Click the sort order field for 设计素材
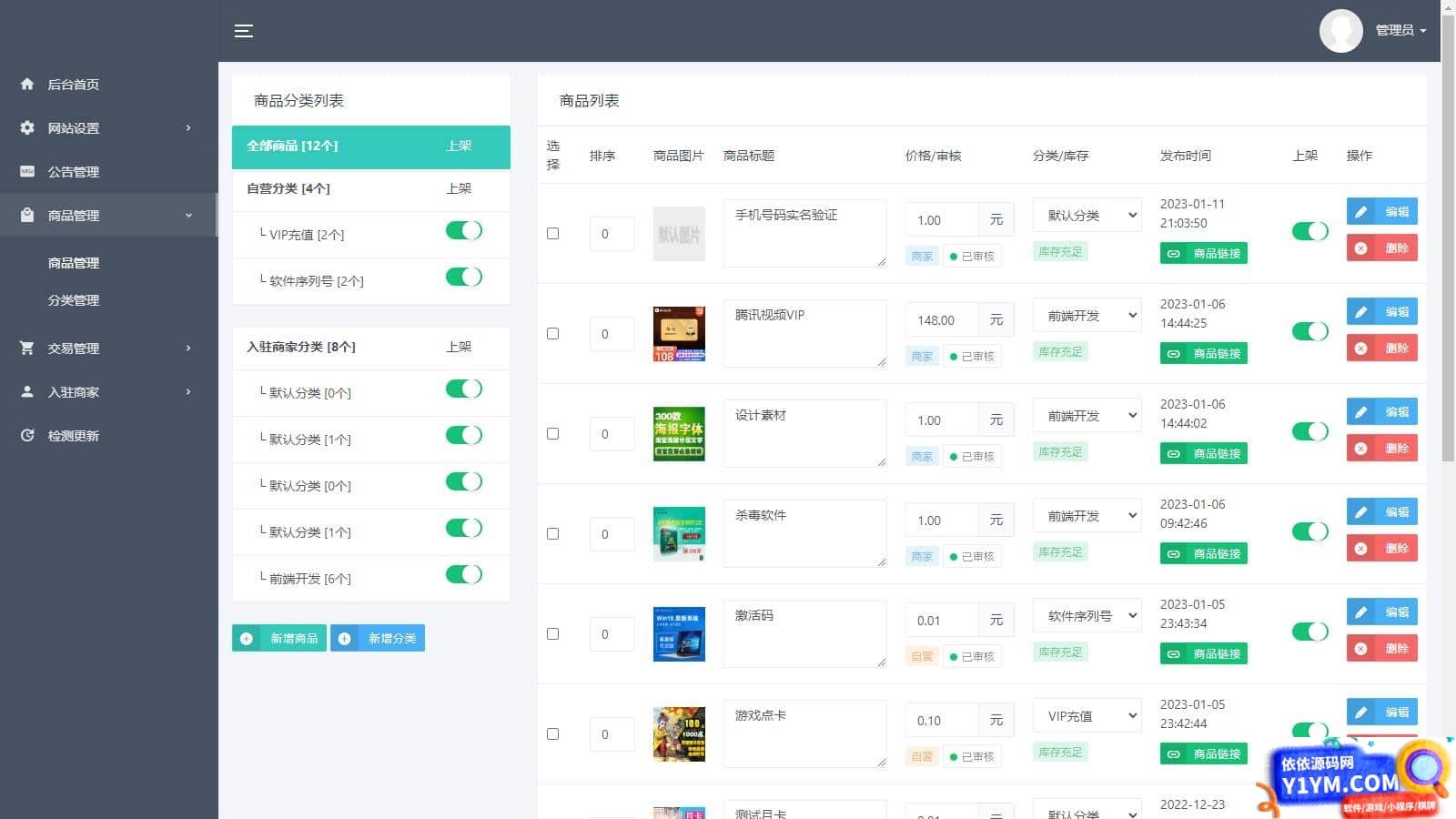1456x819 pixels. 612,434
